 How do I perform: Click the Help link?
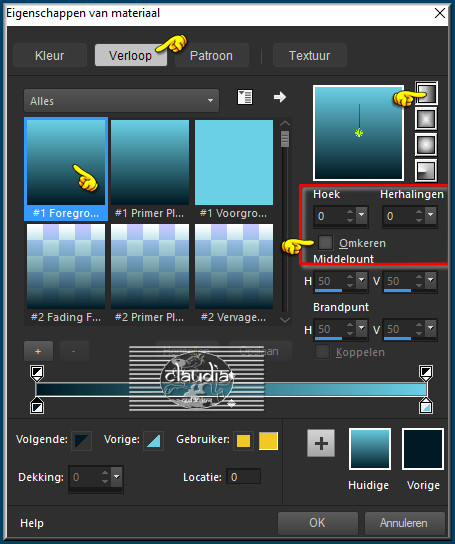[32, 523]
